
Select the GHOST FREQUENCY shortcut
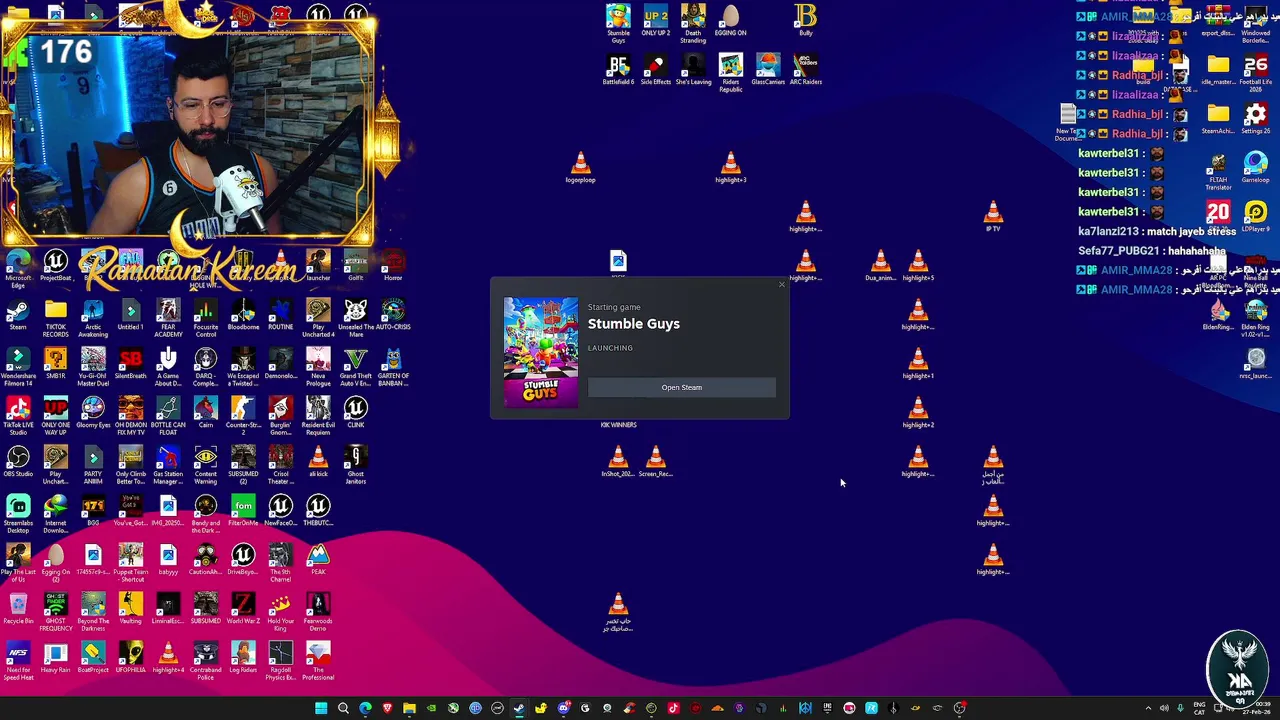(x=55, y=612)
